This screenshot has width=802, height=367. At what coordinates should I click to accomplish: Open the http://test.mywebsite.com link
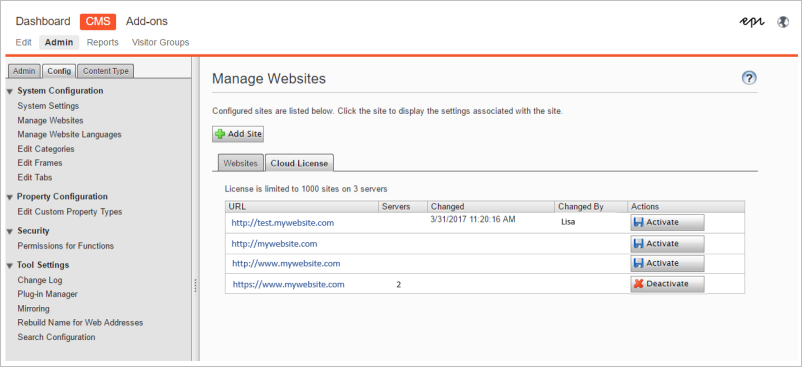click(x=283, y=223)
